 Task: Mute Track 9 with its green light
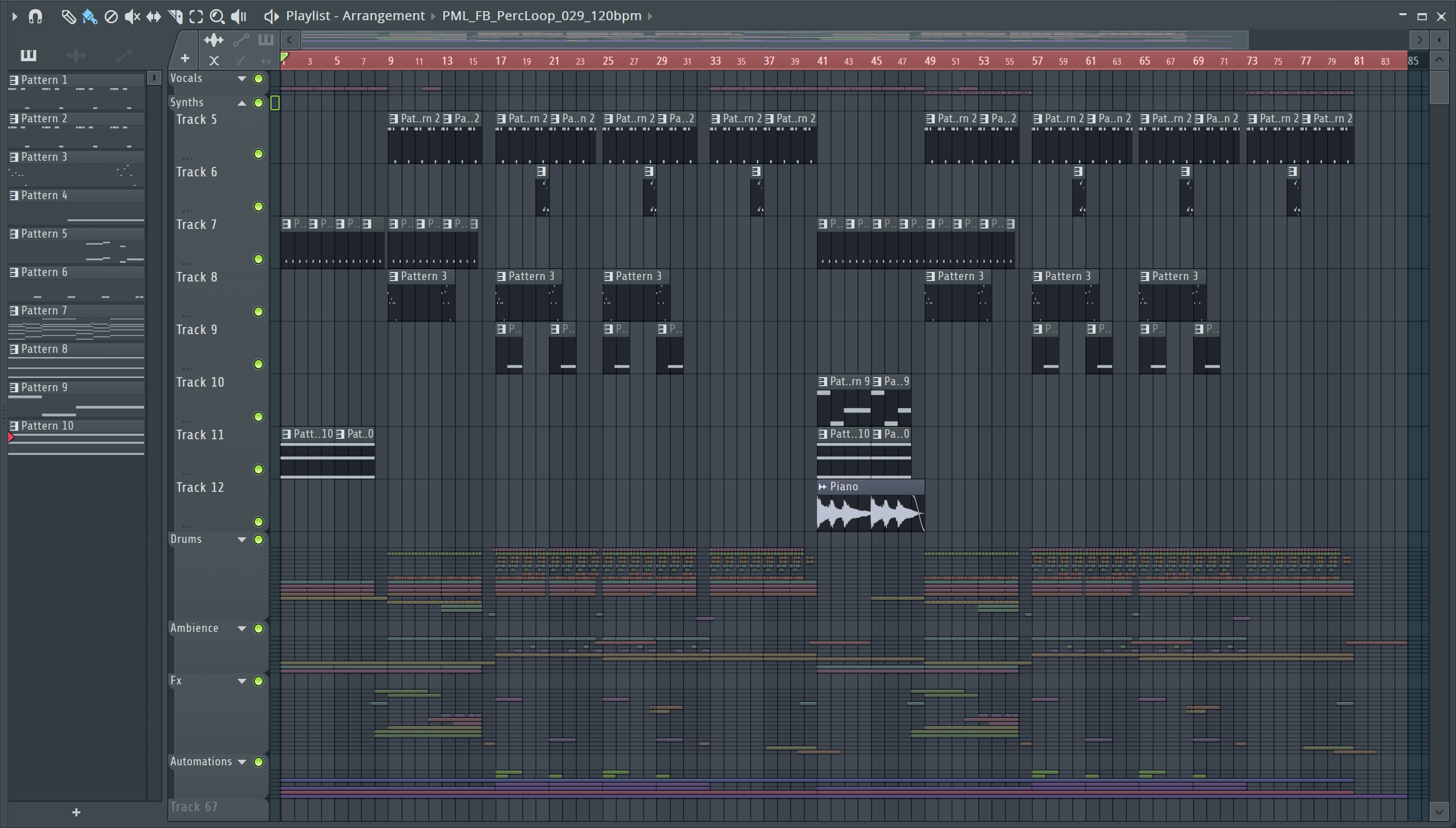(x=259, y=364)
